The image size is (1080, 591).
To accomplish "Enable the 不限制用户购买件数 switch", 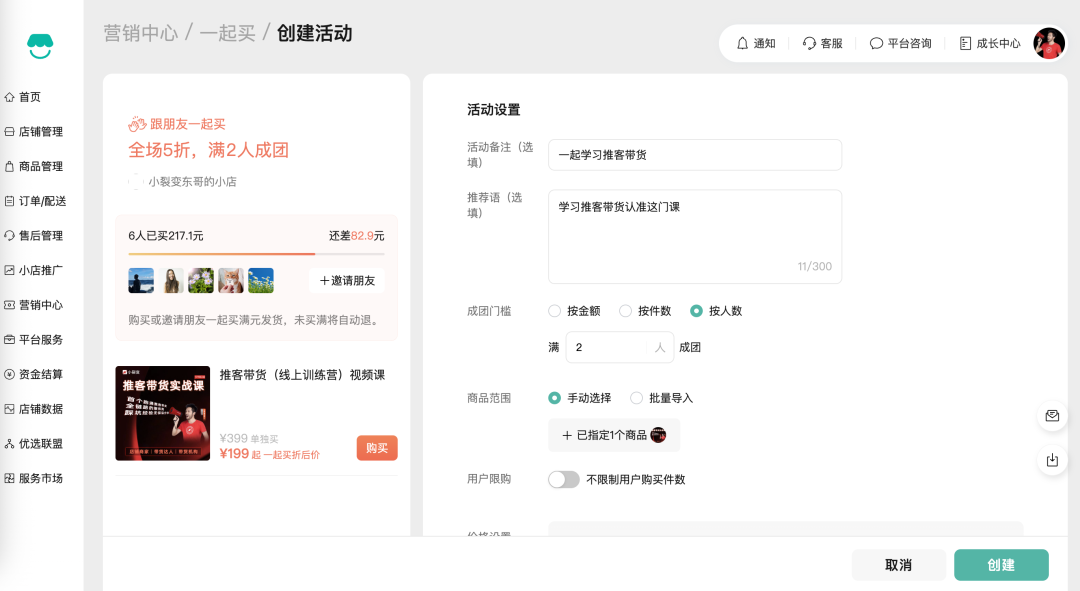I will [563, 479].
